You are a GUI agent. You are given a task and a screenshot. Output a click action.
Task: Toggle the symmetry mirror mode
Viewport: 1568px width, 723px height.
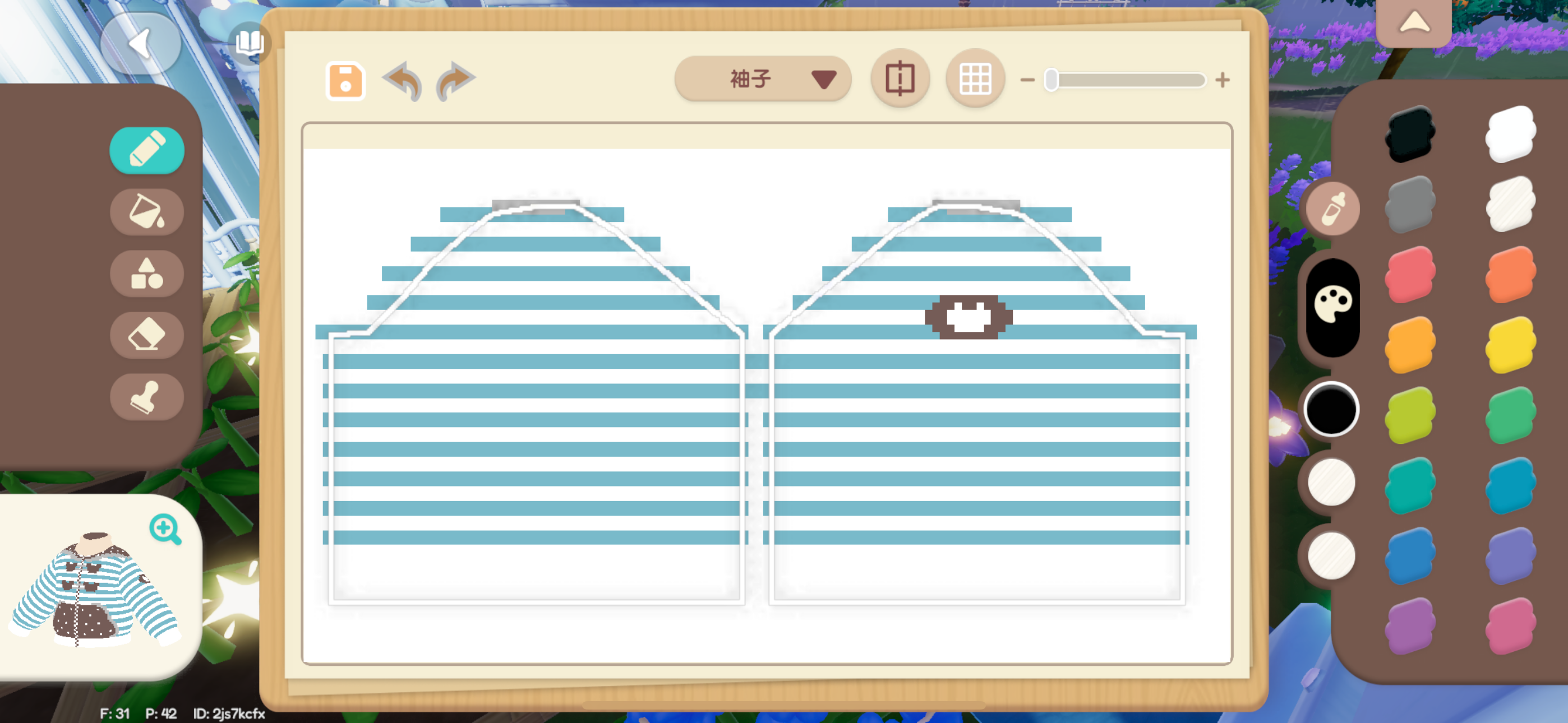pos(900,79)
